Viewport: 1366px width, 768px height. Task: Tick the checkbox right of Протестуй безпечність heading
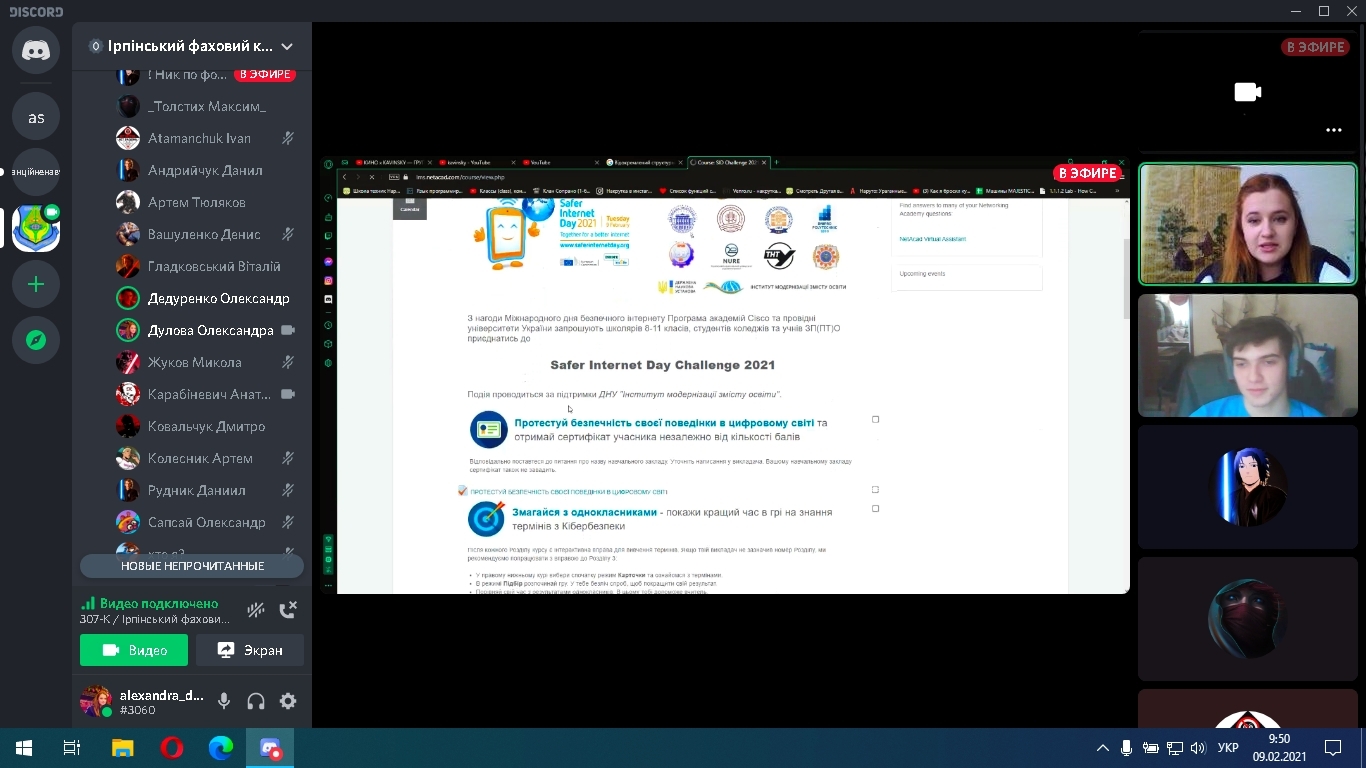pyautogui.click(x=875, y=420)
